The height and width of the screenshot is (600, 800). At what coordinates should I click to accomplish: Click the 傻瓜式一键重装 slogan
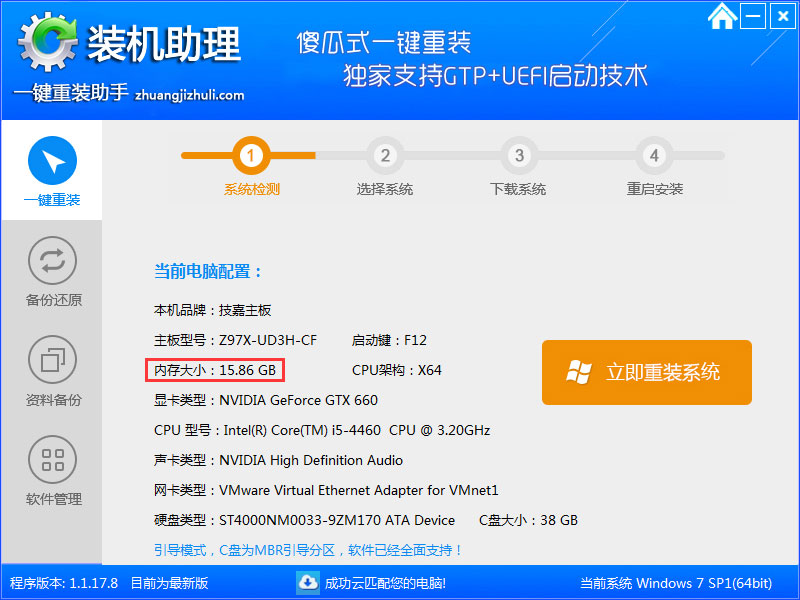(384, 42)
